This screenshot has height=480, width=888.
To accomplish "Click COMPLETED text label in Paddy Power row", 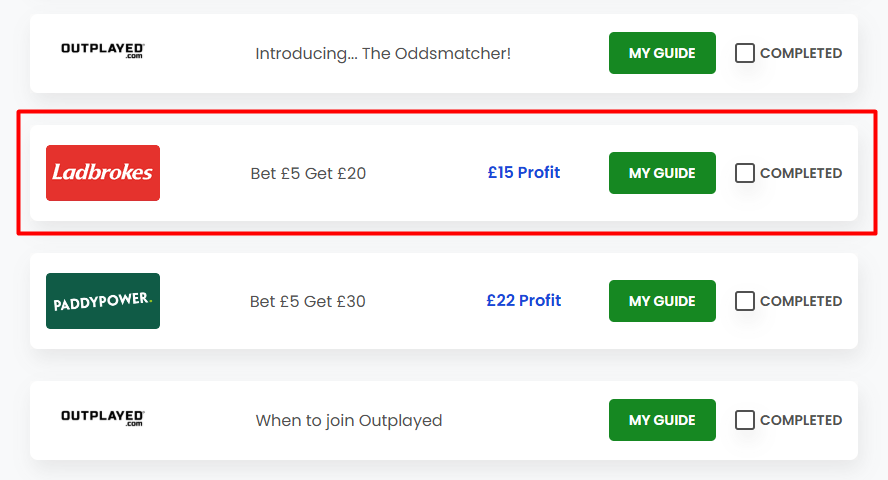I will coord(801,301).
